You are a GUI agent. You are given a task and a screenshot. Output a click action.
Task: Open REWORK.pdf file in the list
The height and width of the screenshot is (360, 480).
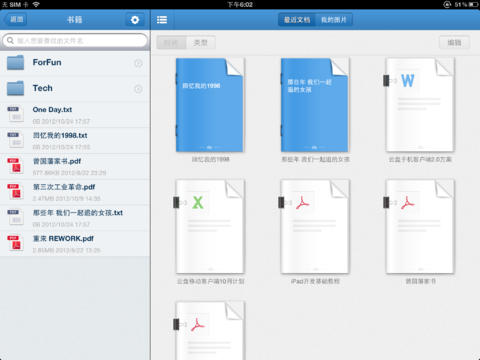pyautogui.click(x=75, y=244)
